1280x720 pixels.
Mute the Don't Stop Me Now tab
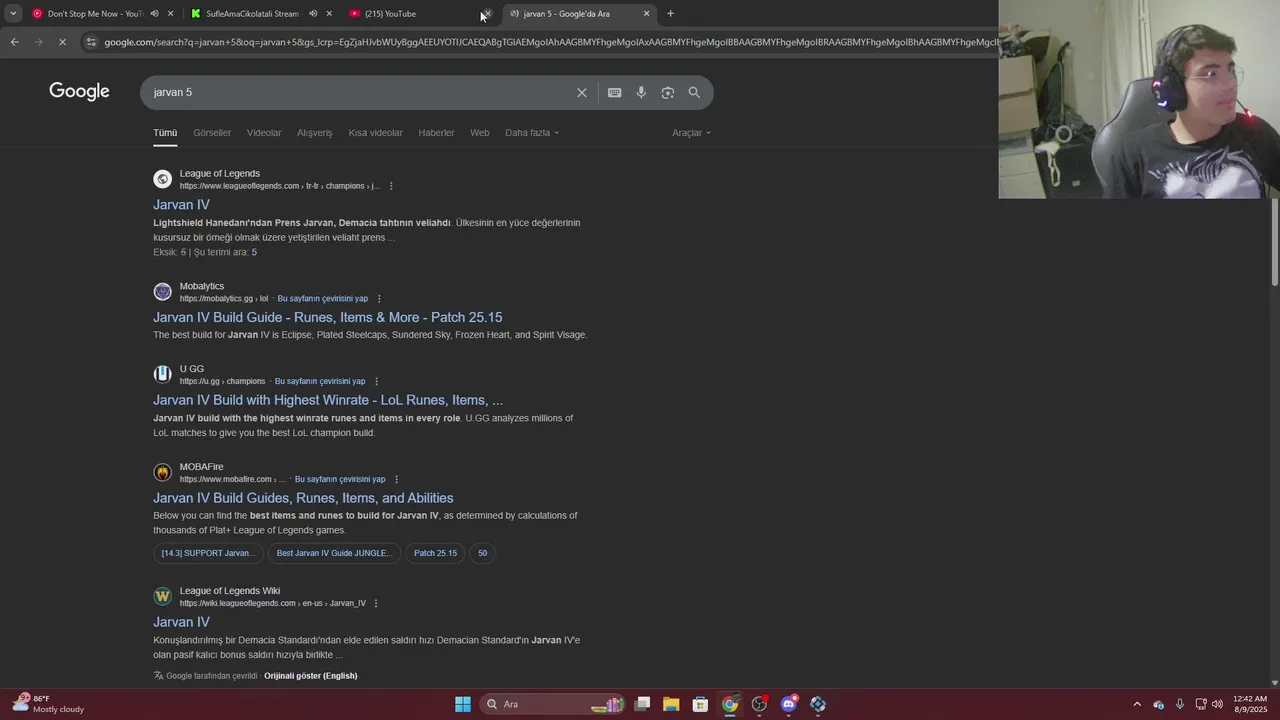pos(154,13)
